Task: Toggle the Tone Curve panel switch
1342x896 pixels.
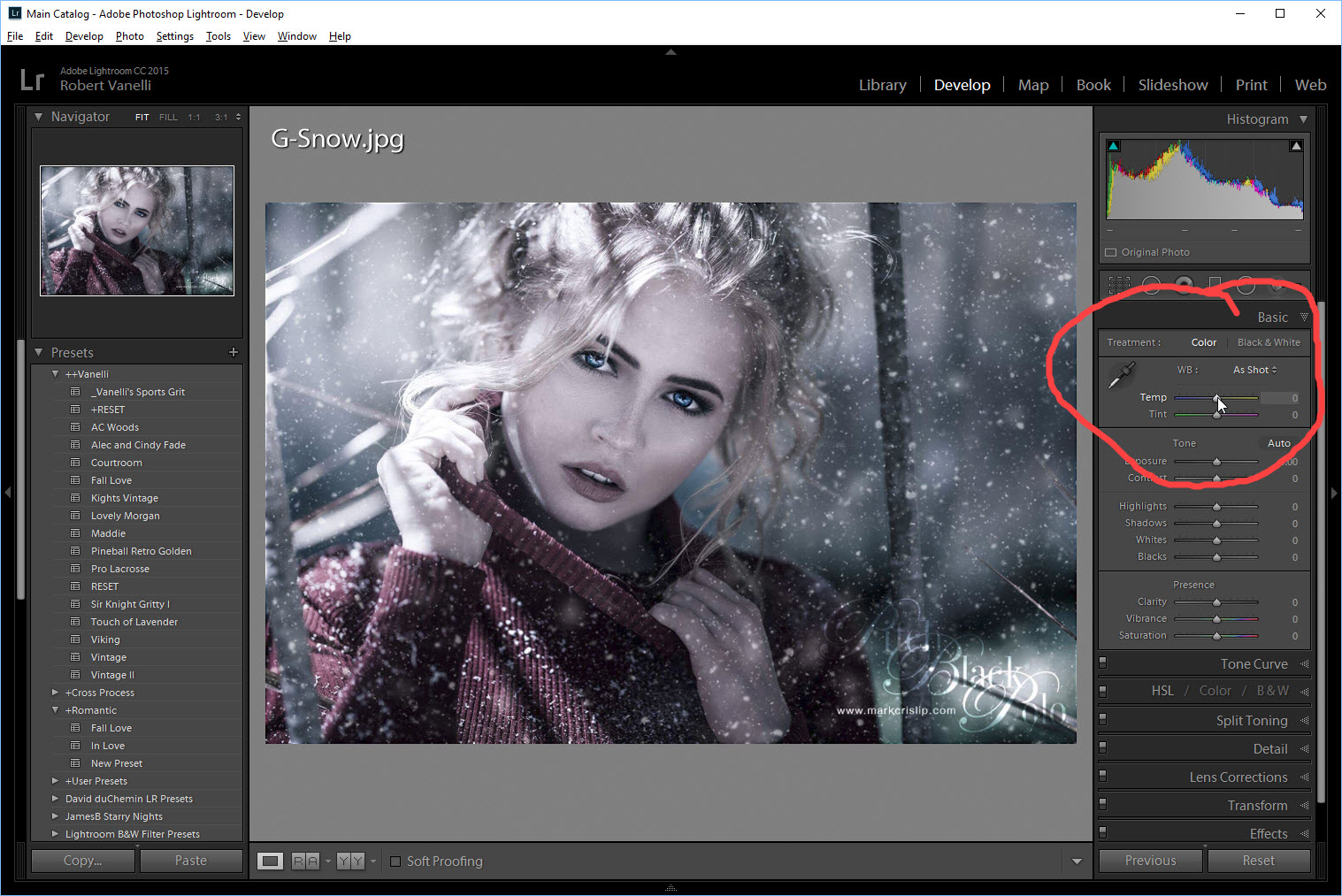Action: [1103, 663]
